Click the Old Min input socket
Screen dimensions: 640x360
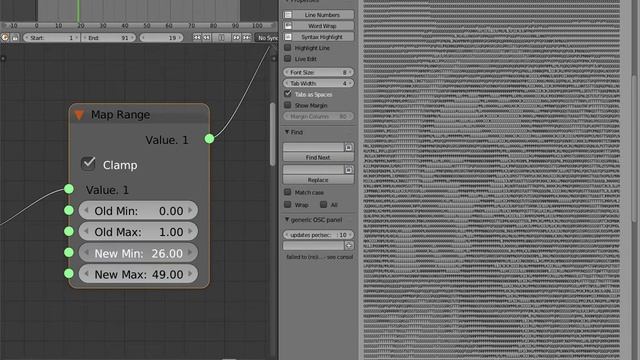pos(69,210)
